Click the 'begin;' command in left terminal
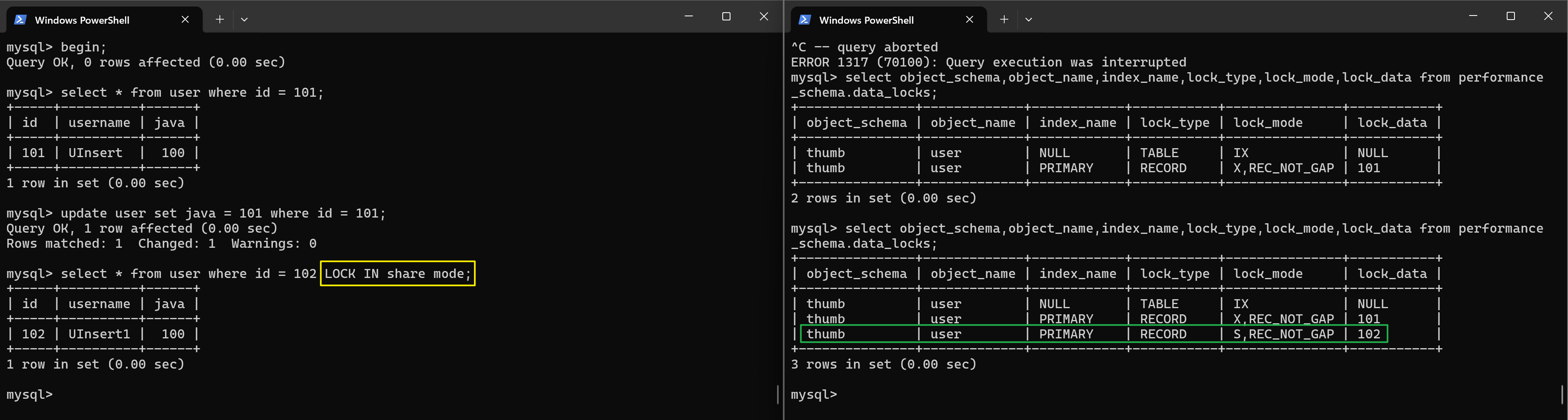1568x420 pixels. click(x=83, y=47)
